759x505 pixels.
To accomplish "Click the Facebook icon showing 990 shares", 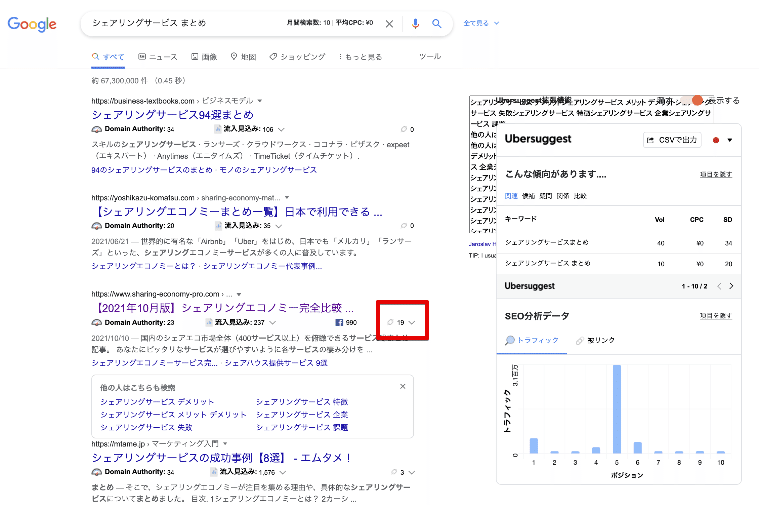I will point(339,322).
